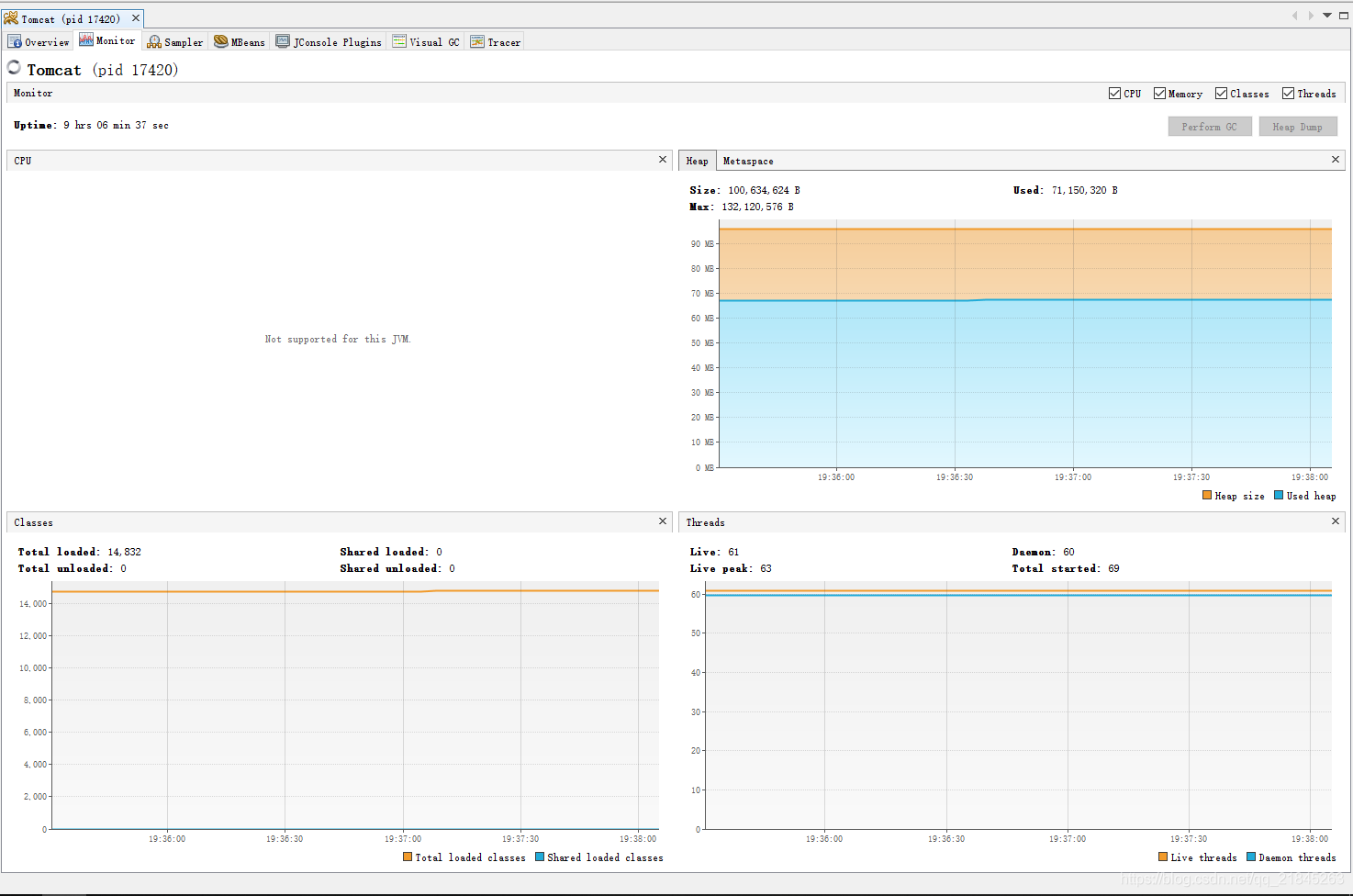Image resolution: width=1353 pixels, height=896 pixels.
Task: Uncheck the Memory checkbox
Action: 1159,94
